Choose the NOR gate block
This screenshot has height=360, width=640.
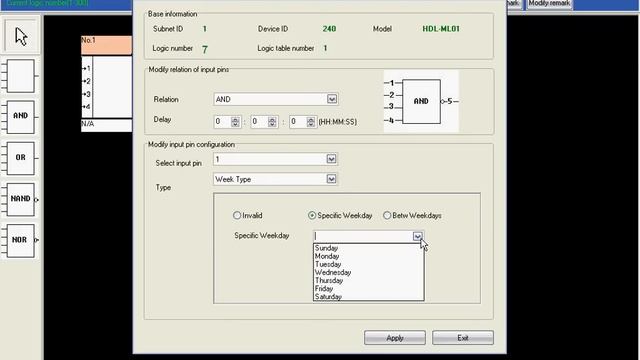20,240
